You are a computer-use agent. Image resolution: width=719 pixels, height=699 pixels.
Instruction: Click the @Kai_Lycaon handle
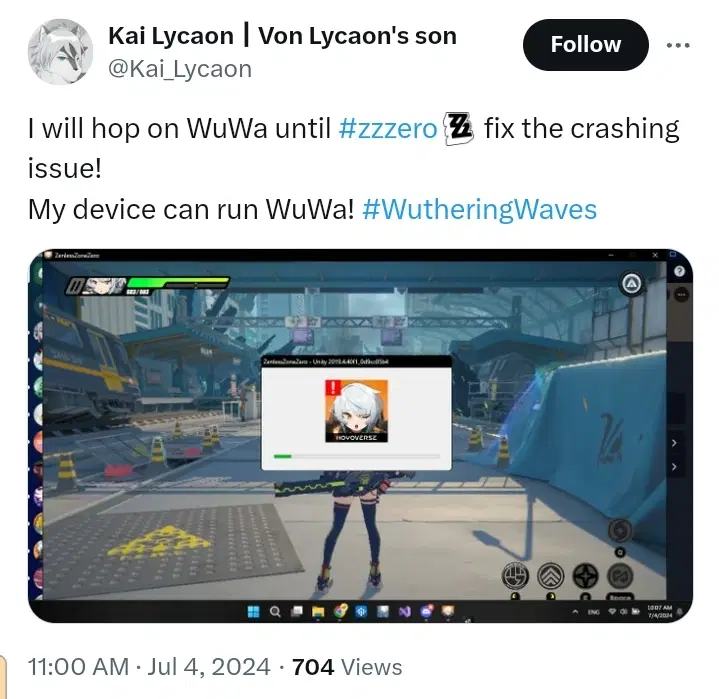pos(180,69)
